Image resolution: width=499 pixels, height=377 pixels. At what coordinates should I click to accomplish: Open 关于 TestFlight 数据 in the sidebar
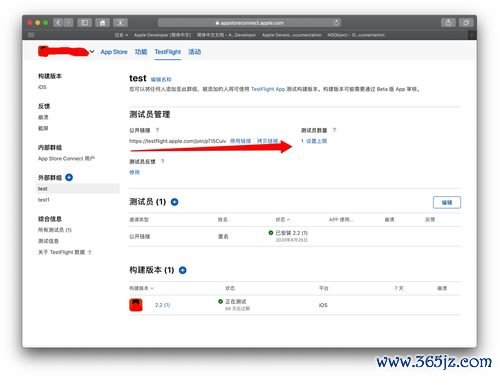coord(61,252)
